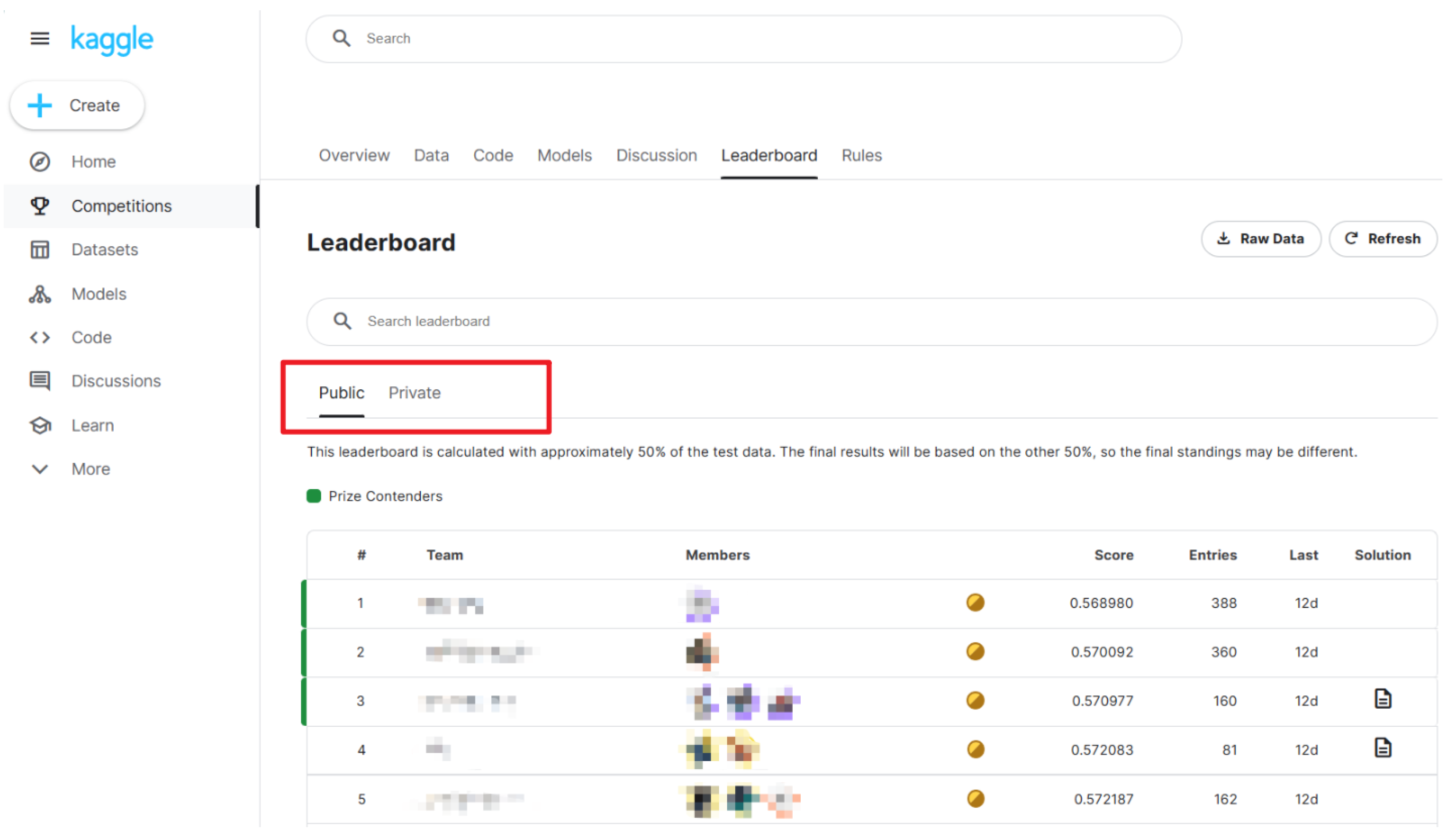This screenshot has width=1449, height=840.
Task: Click the Models sidebar icon
Action: pyautogui.click(x=40, y=294)
